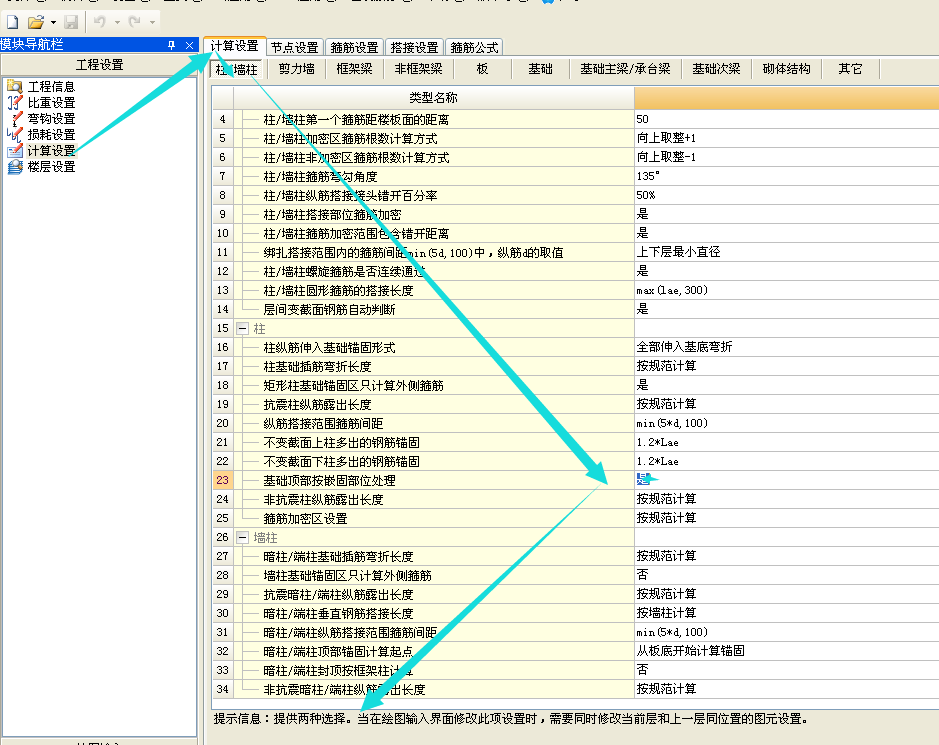Switch to the 计算设置 tab
939x745 pixels.
coord(234,46)
